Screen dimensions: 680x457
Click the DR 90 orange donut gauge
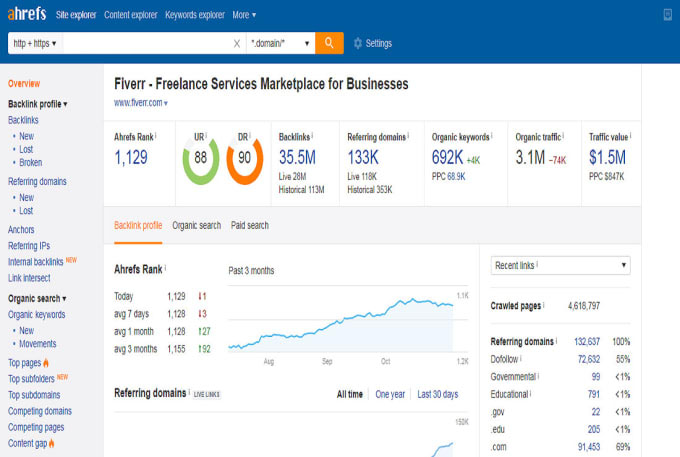(243, 159)
